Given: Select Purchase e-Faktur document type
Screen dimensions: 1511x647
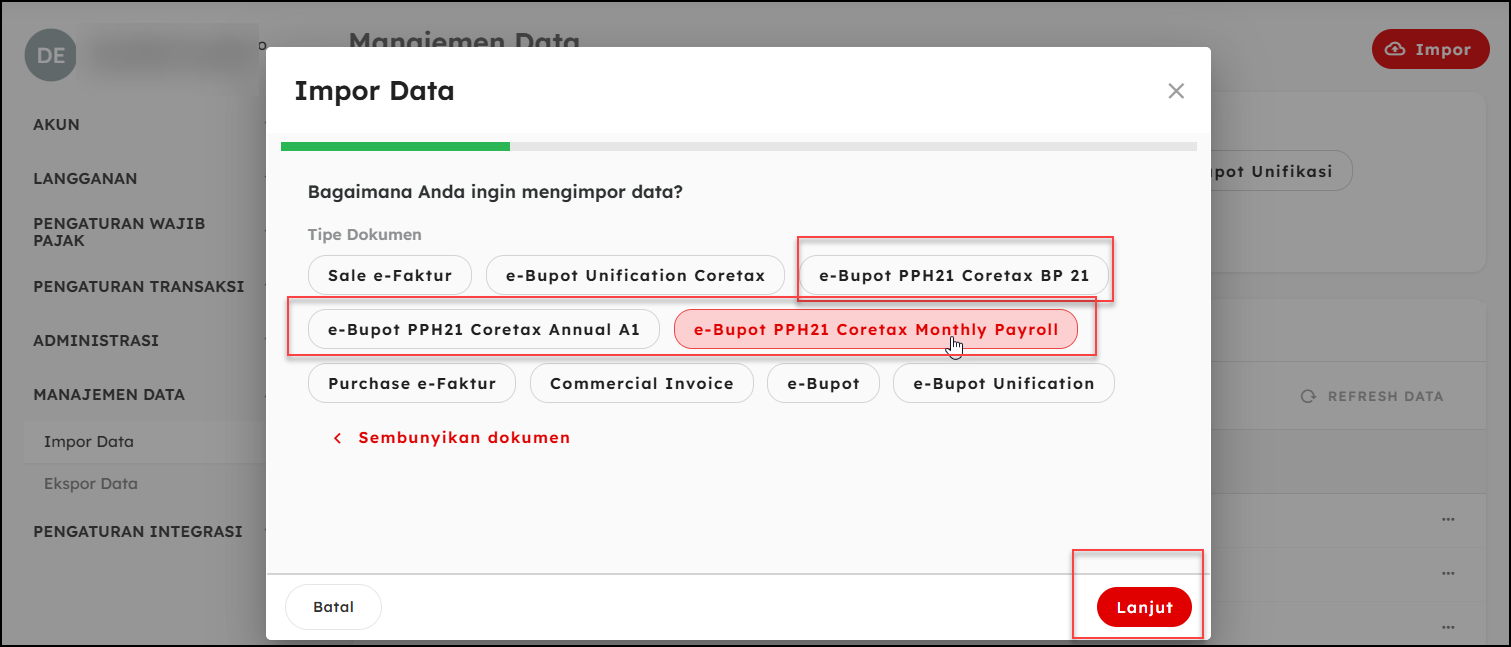Looking at the screenshot, I should [x=411, y=383].
